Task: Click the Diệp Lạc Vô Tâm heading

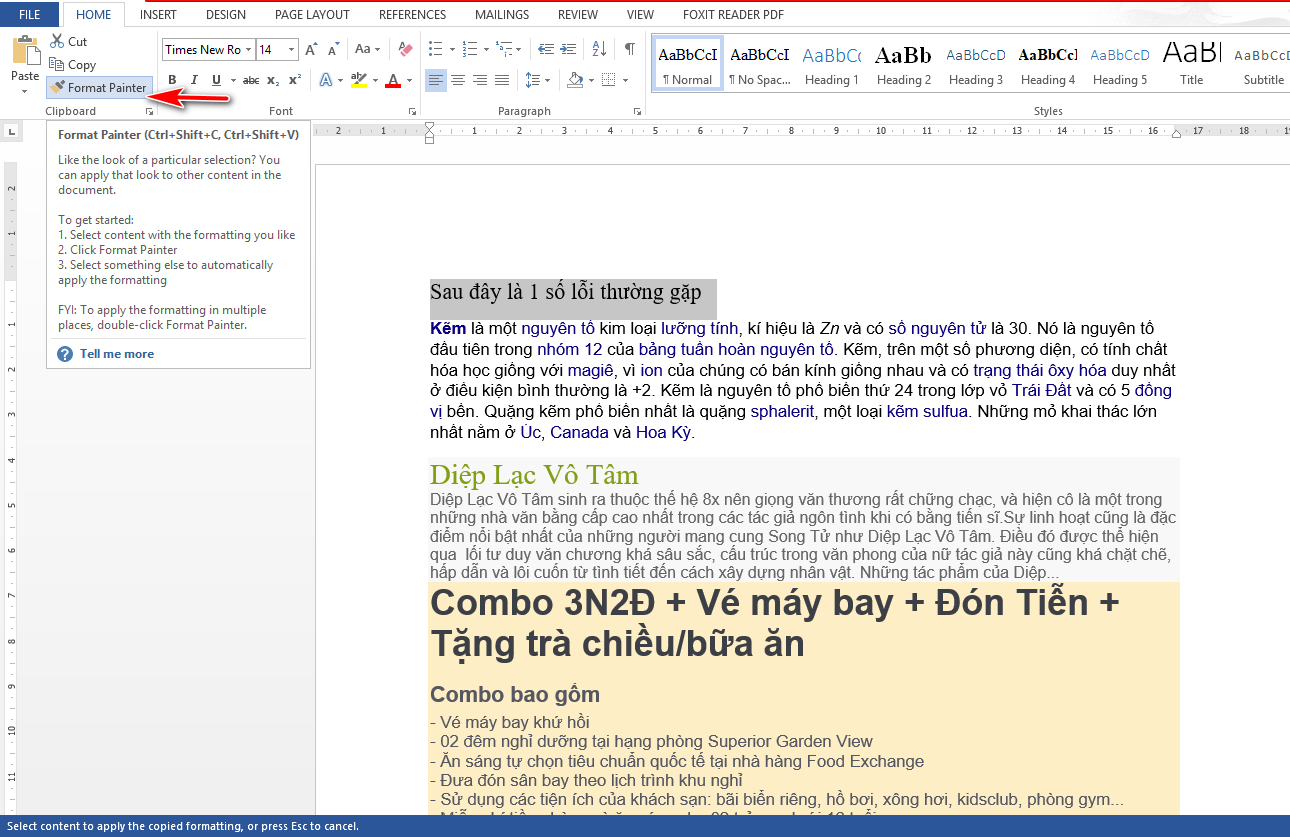Action: pos(534,474)
